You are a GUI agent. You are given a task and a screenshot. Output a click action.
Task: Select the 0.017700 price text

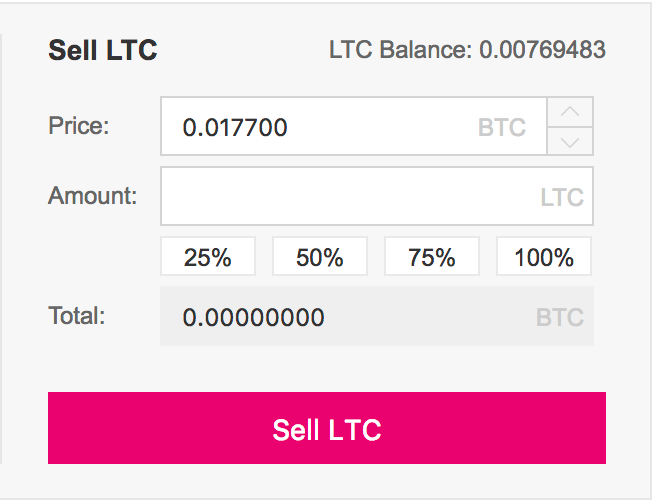[x=235, y=127]
